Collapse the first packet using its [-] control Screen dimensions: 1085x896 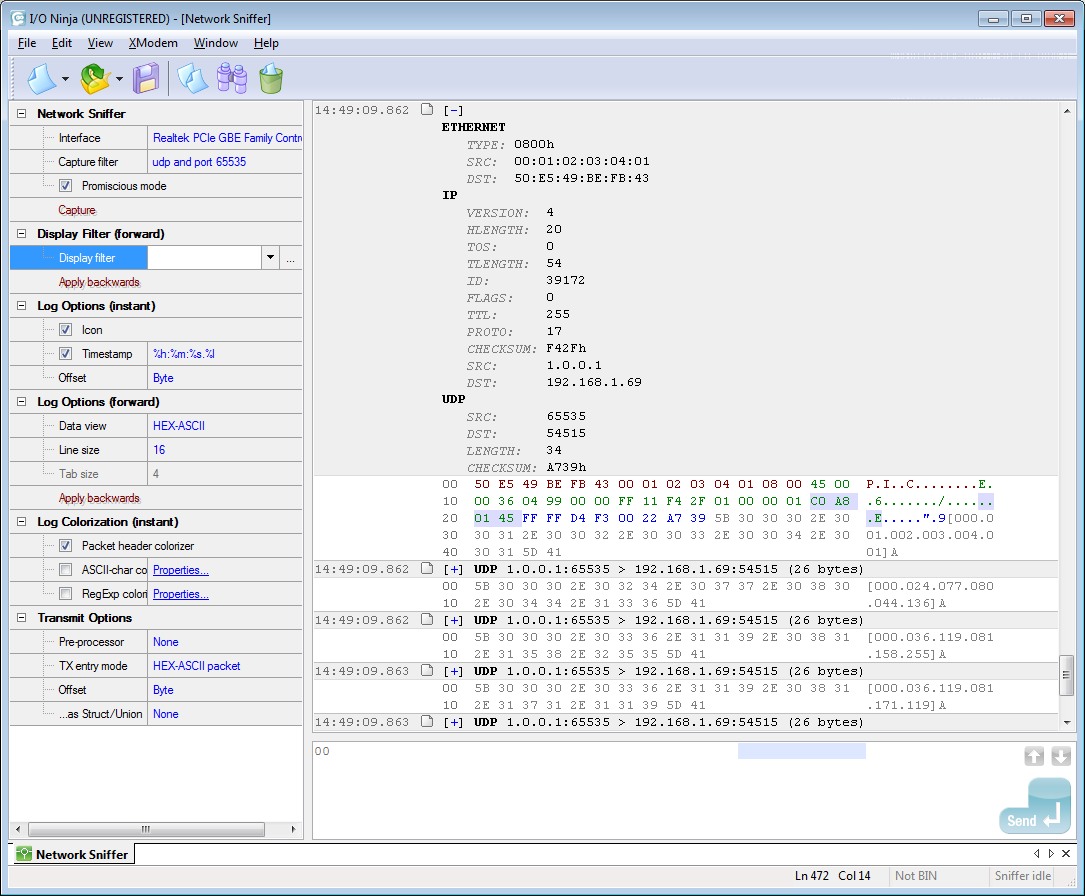pyautogui.click(x=453, y=109)
